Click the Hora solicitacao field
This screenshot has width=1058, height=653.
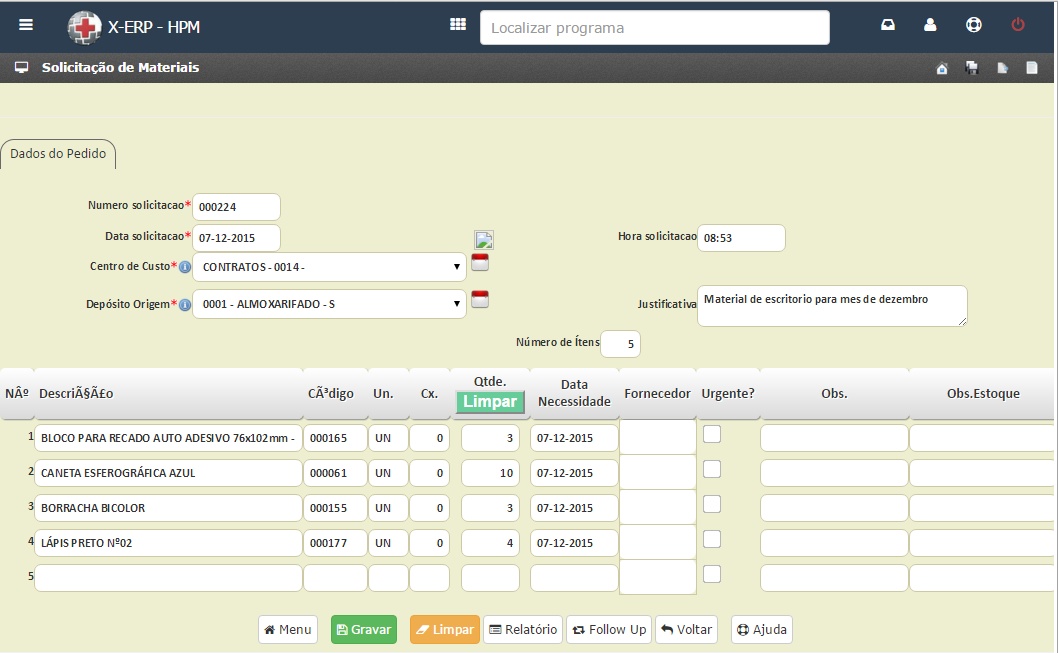click(x=741, y=238)
